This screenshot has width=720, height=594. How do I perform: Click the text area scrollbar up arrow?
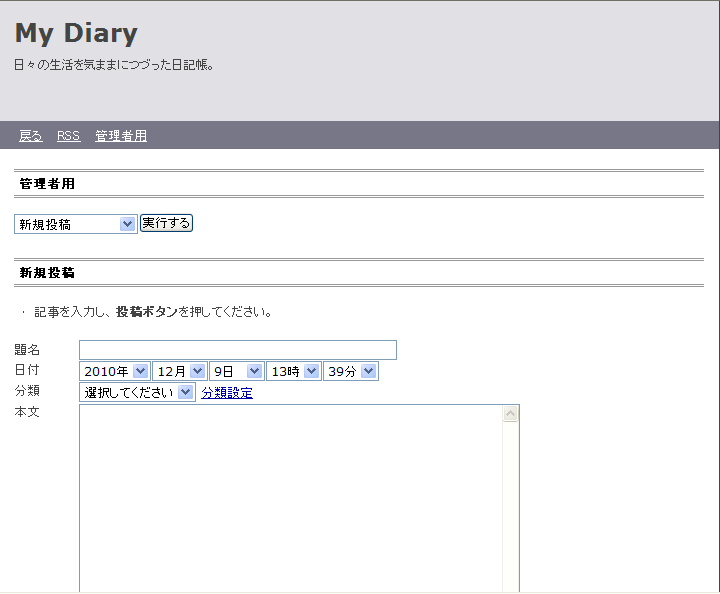point(510,414)
